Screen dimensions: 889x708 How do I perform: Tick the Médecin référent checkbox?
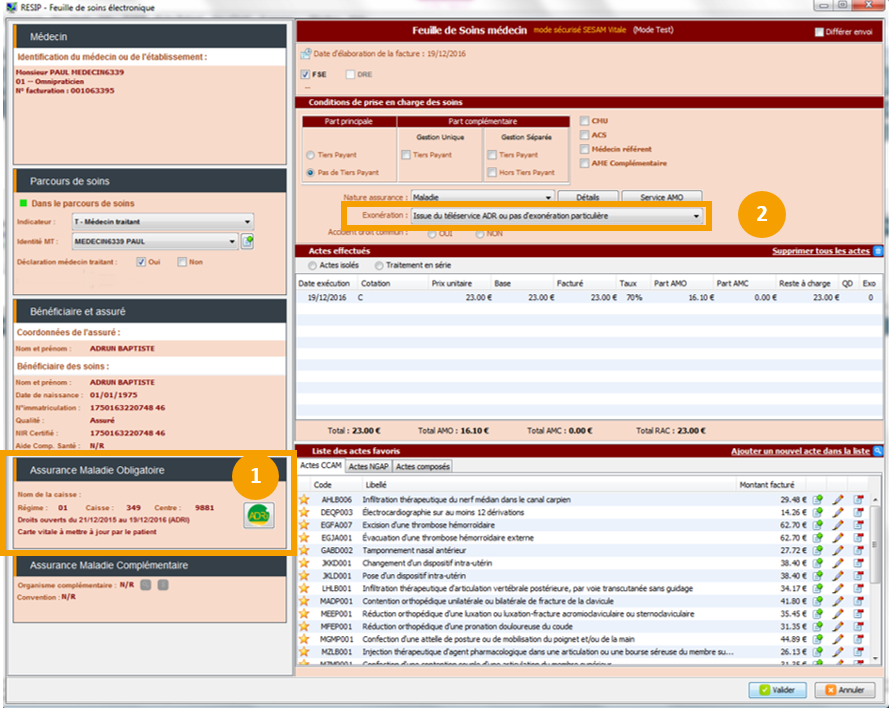(x=584, y=149)
